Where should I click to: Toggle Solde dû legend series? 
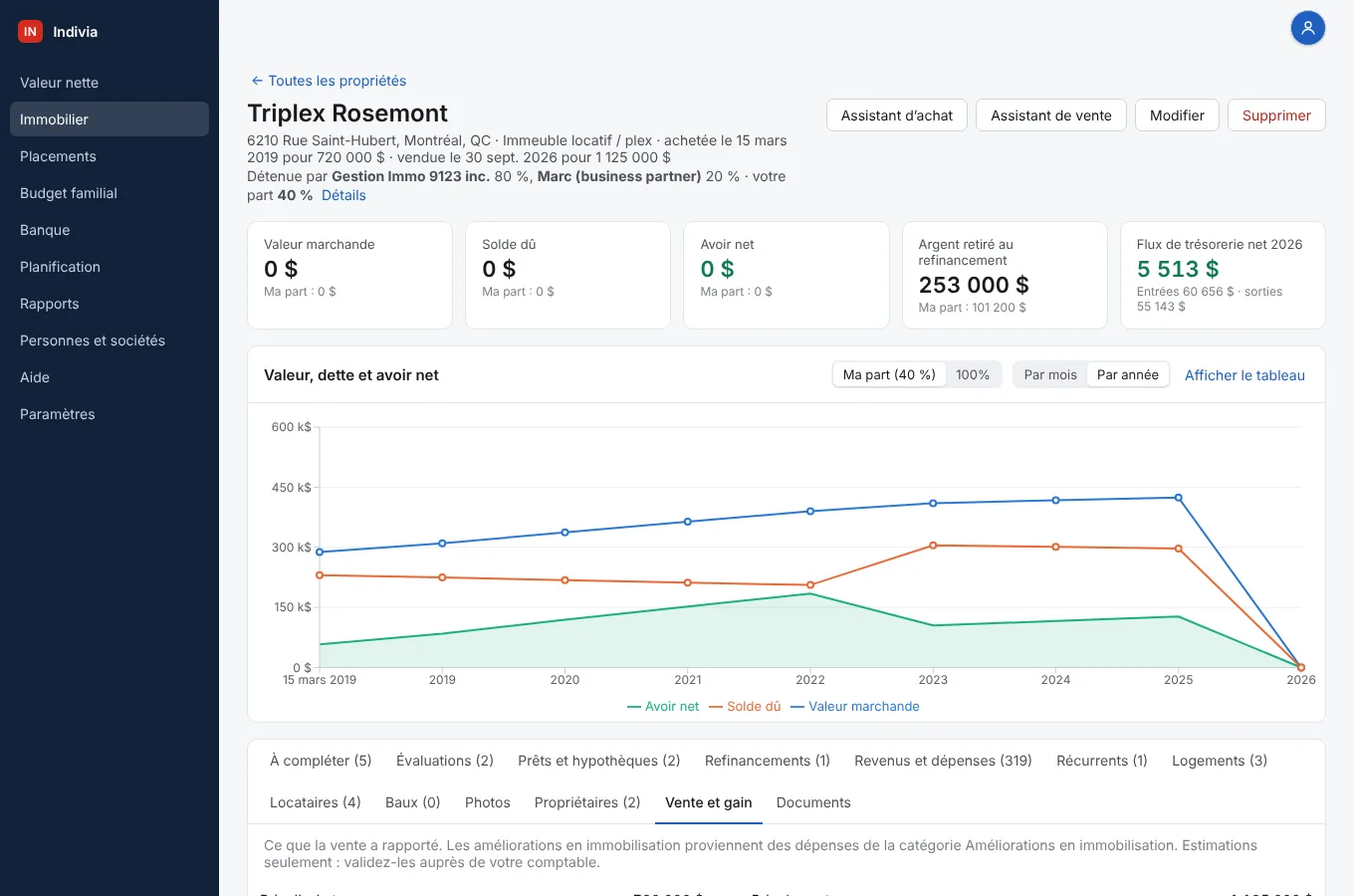(745, 707)
